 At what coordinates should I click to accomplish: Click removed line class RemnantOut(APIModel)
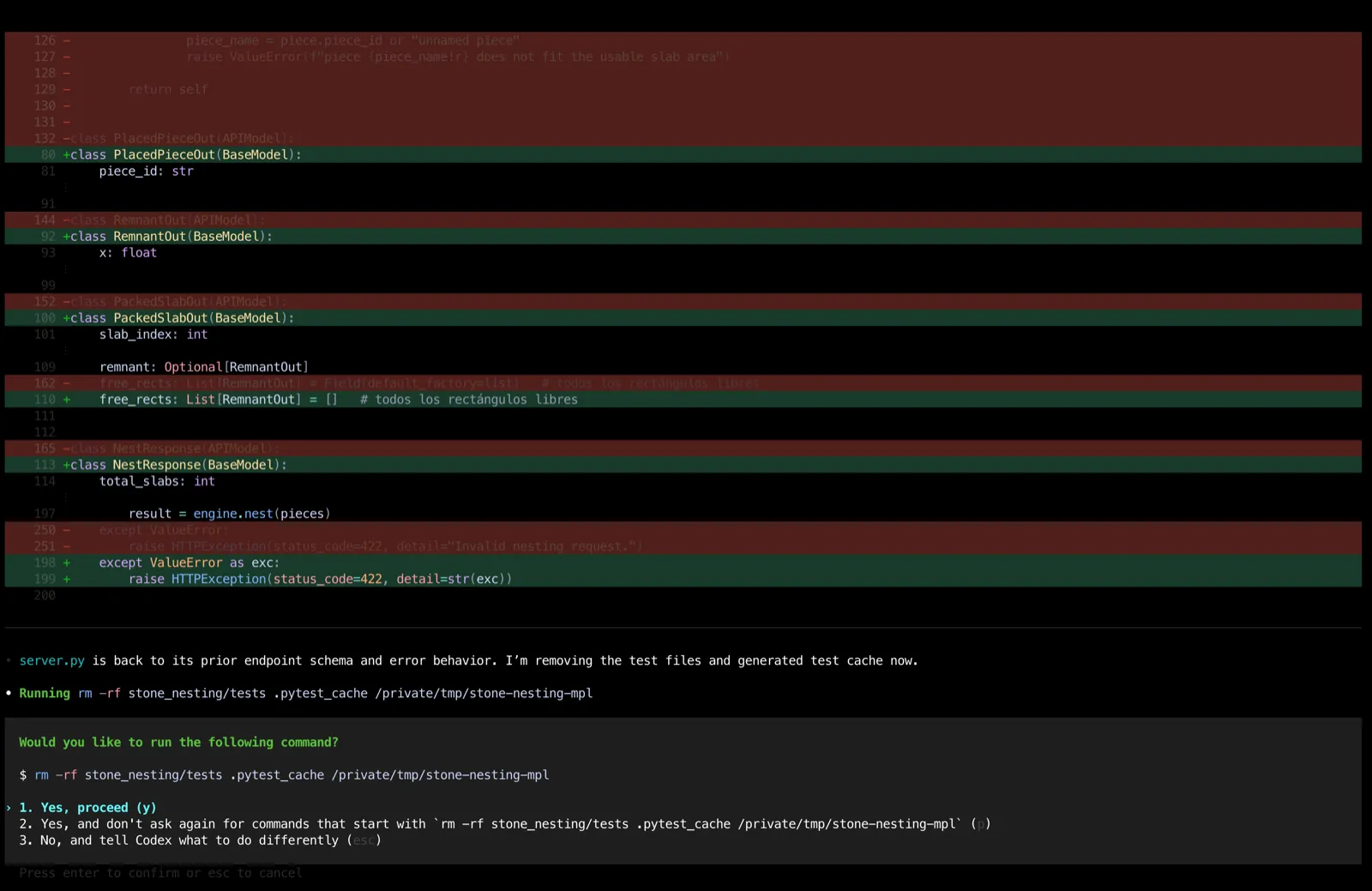click(x=683, y=220)
